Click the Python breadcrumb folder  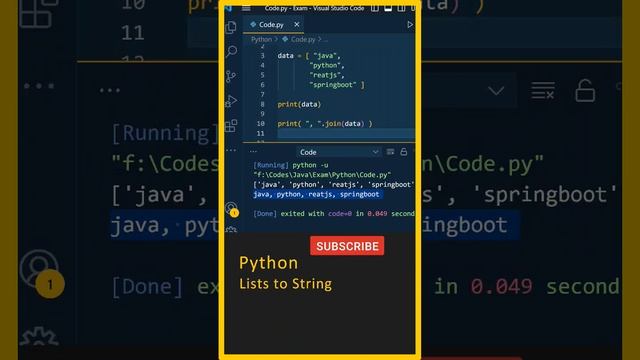tap(261, 39)
